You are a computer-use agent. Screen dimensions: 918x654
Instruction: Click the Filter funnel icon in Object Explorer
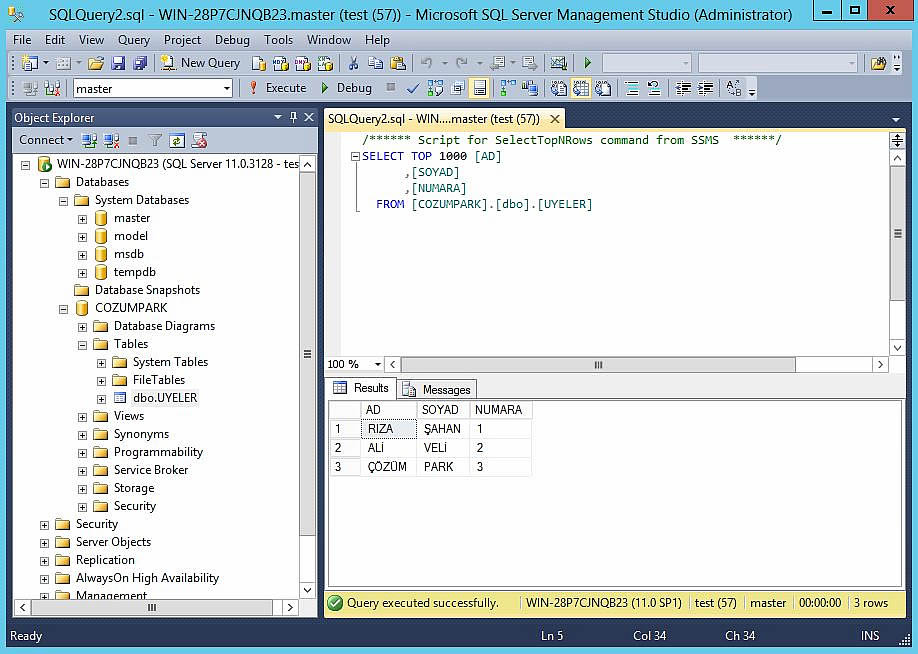155,141
